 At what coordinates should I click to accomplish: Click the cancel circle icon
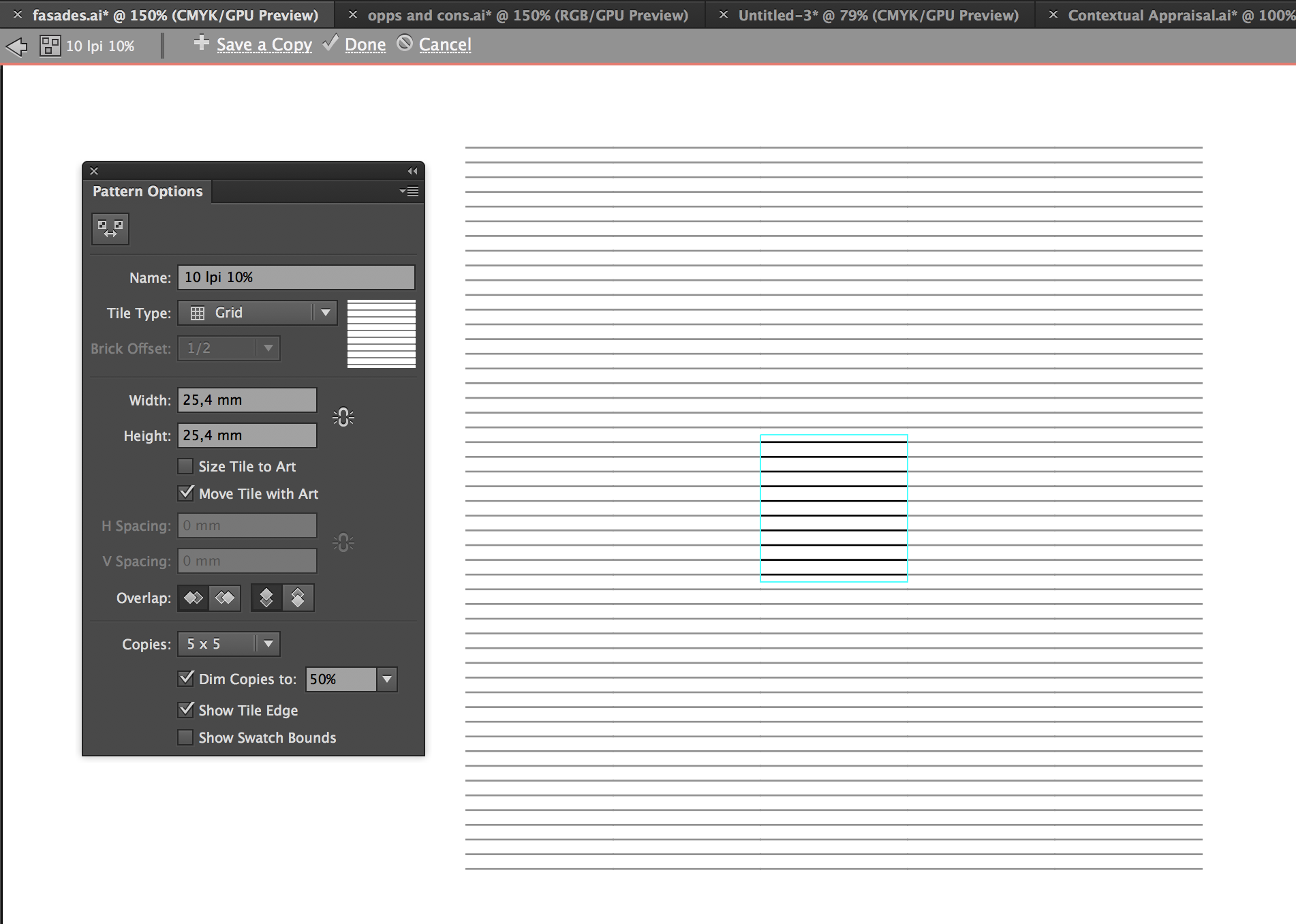pyautogui.click(x=405, y=43)
